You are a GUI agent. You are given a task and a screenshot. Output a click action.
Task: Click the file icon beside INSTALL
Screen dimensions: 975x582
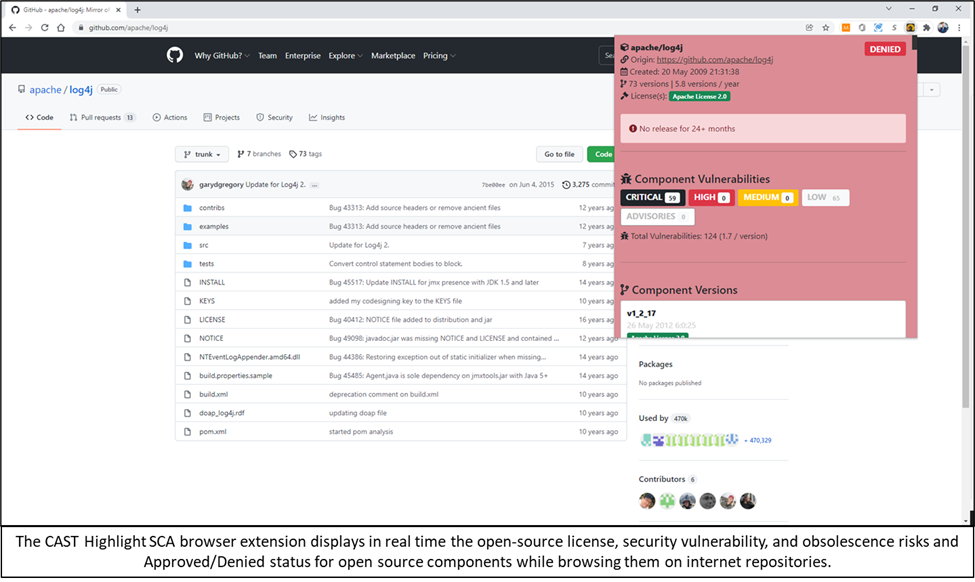(x=187, y=282)
